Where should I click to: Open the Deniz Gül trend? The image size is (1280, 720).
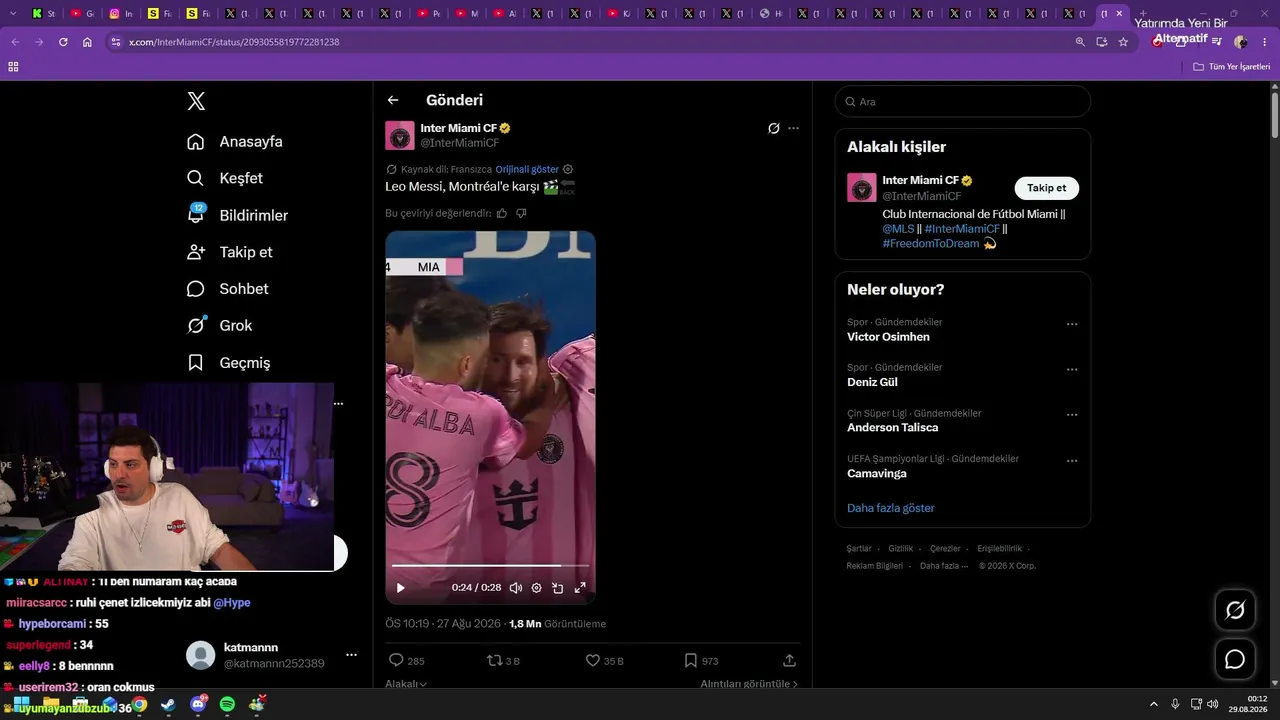872,382
